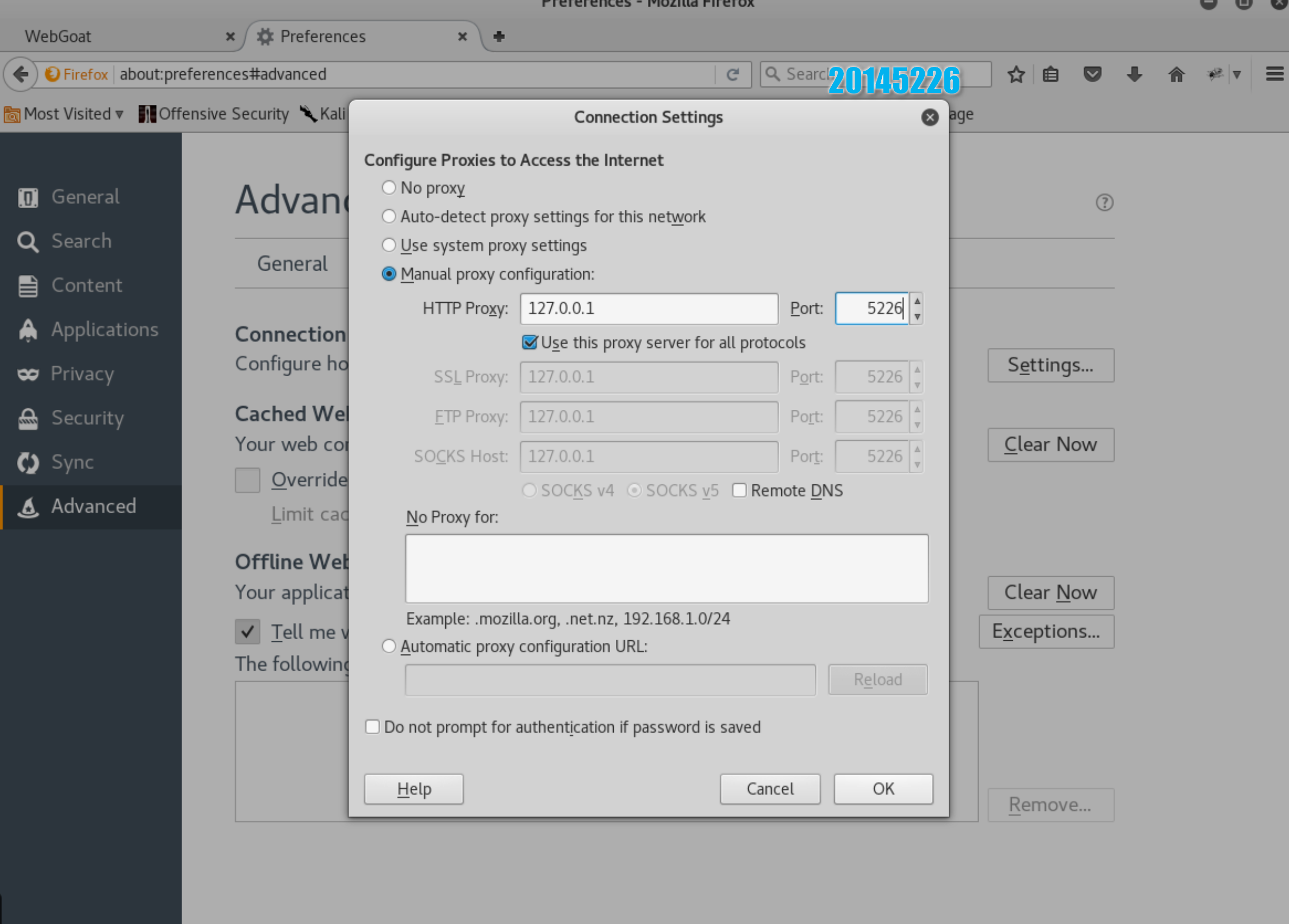Switch to the Preferences tab

point(364,37)
